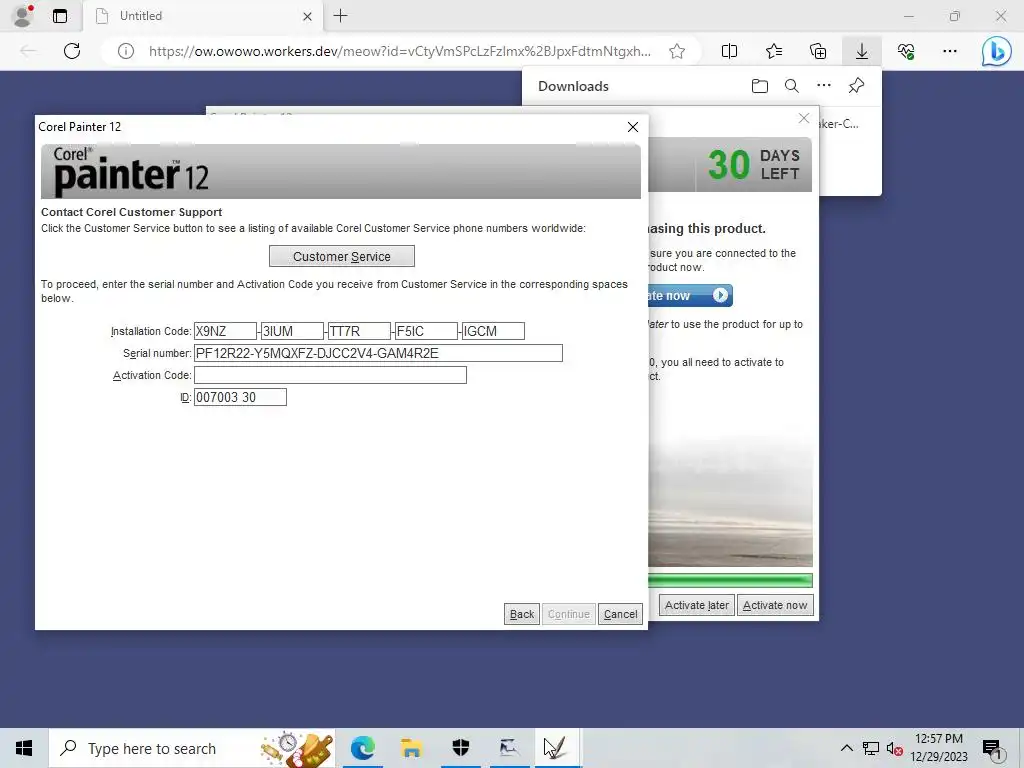Open Microsoft Edge from taskbar
Image resolution: width=1024 pixels, height=768 pixels.
[362, 748]
